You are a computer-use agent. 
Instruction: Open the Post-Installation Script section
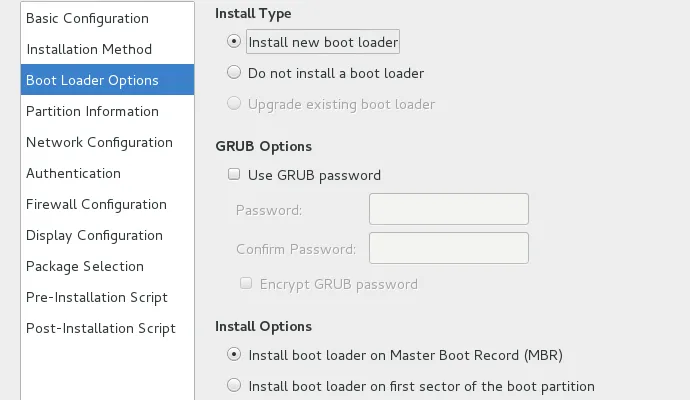click(x=101, y=328)
